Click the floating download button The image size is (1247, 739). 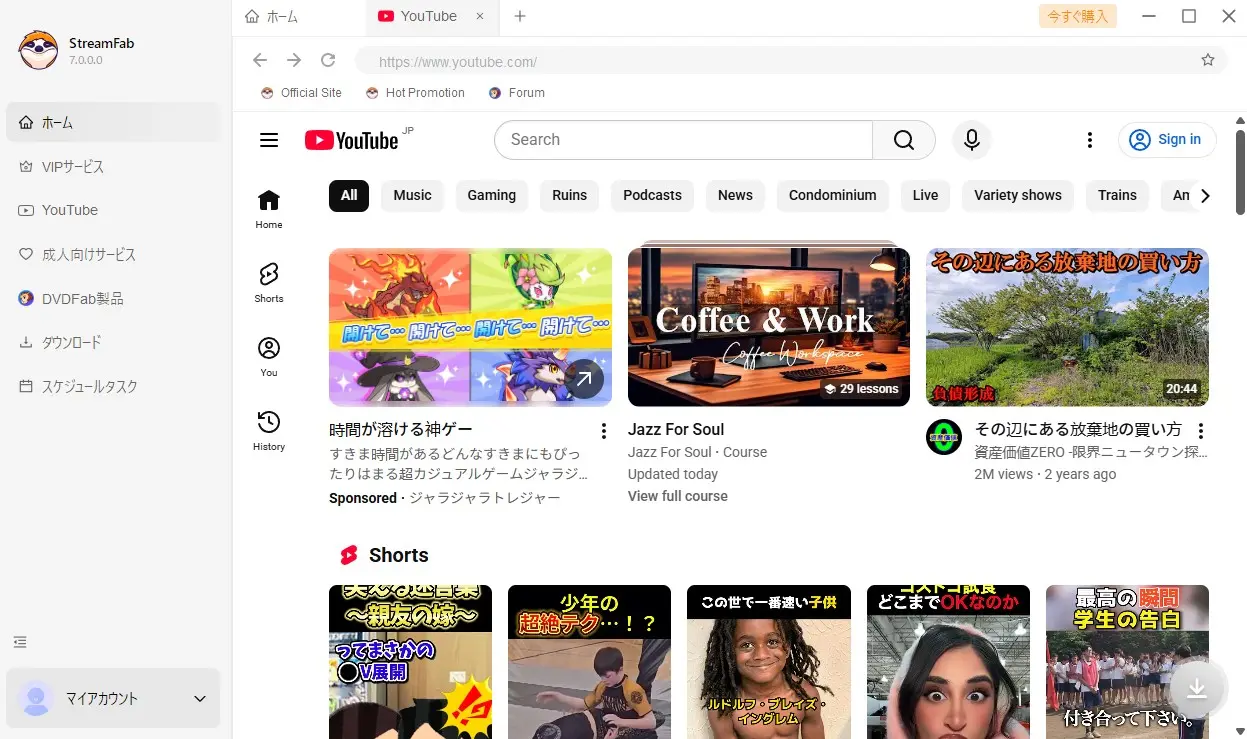tap(1196, 688)
